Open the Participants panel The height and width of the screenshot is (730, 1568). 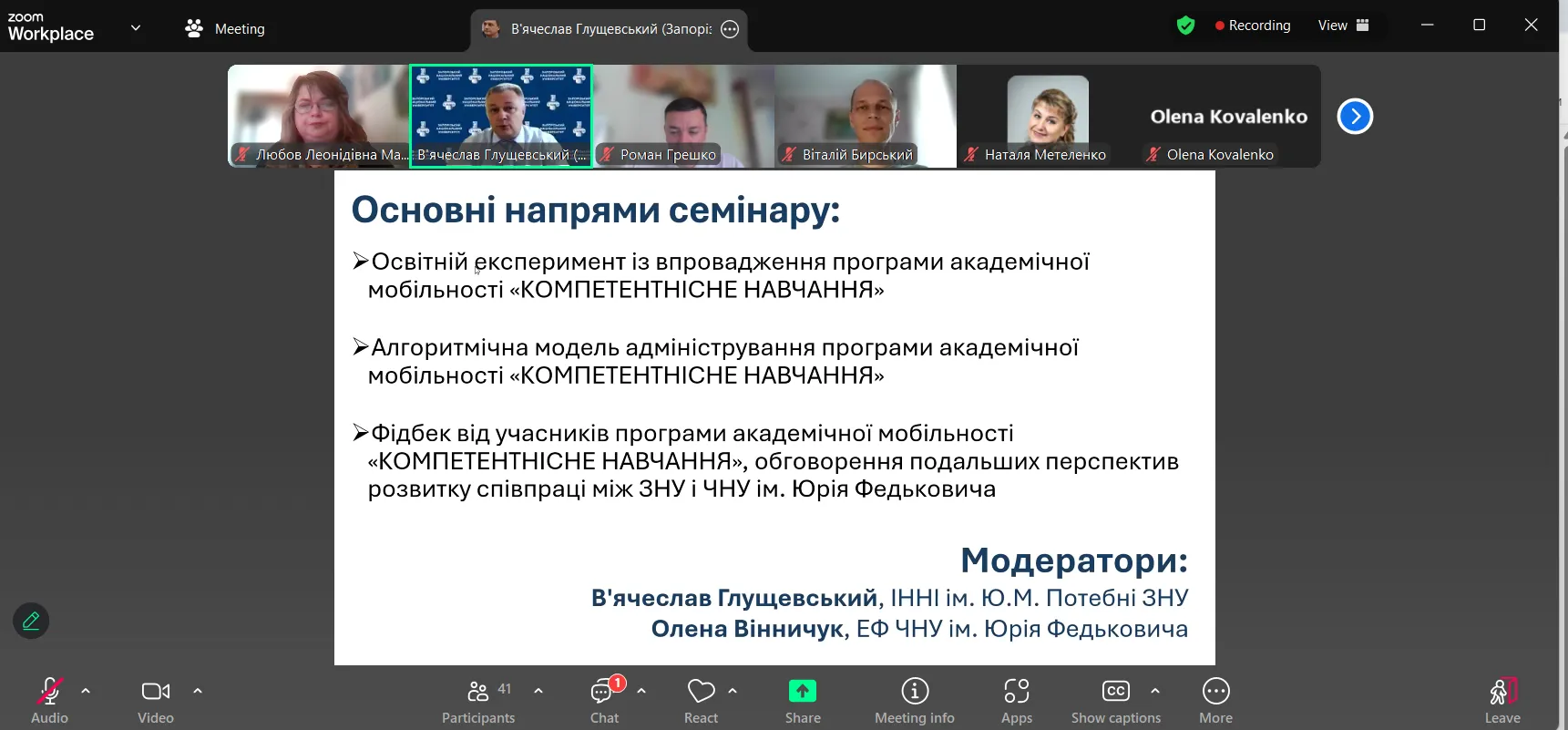(x=478, y=701)
